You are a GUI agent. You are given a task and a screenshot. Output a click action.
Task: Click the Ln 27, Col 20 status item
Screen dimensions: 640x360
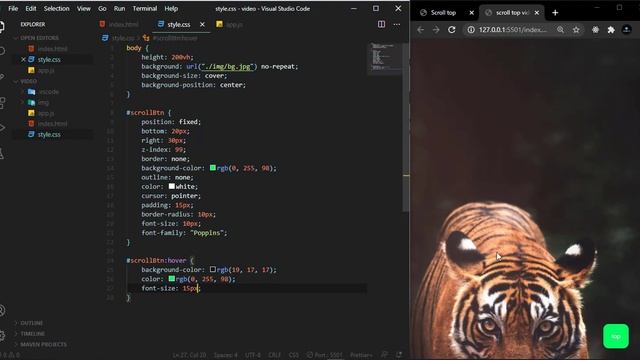click(x=189, y=355)
